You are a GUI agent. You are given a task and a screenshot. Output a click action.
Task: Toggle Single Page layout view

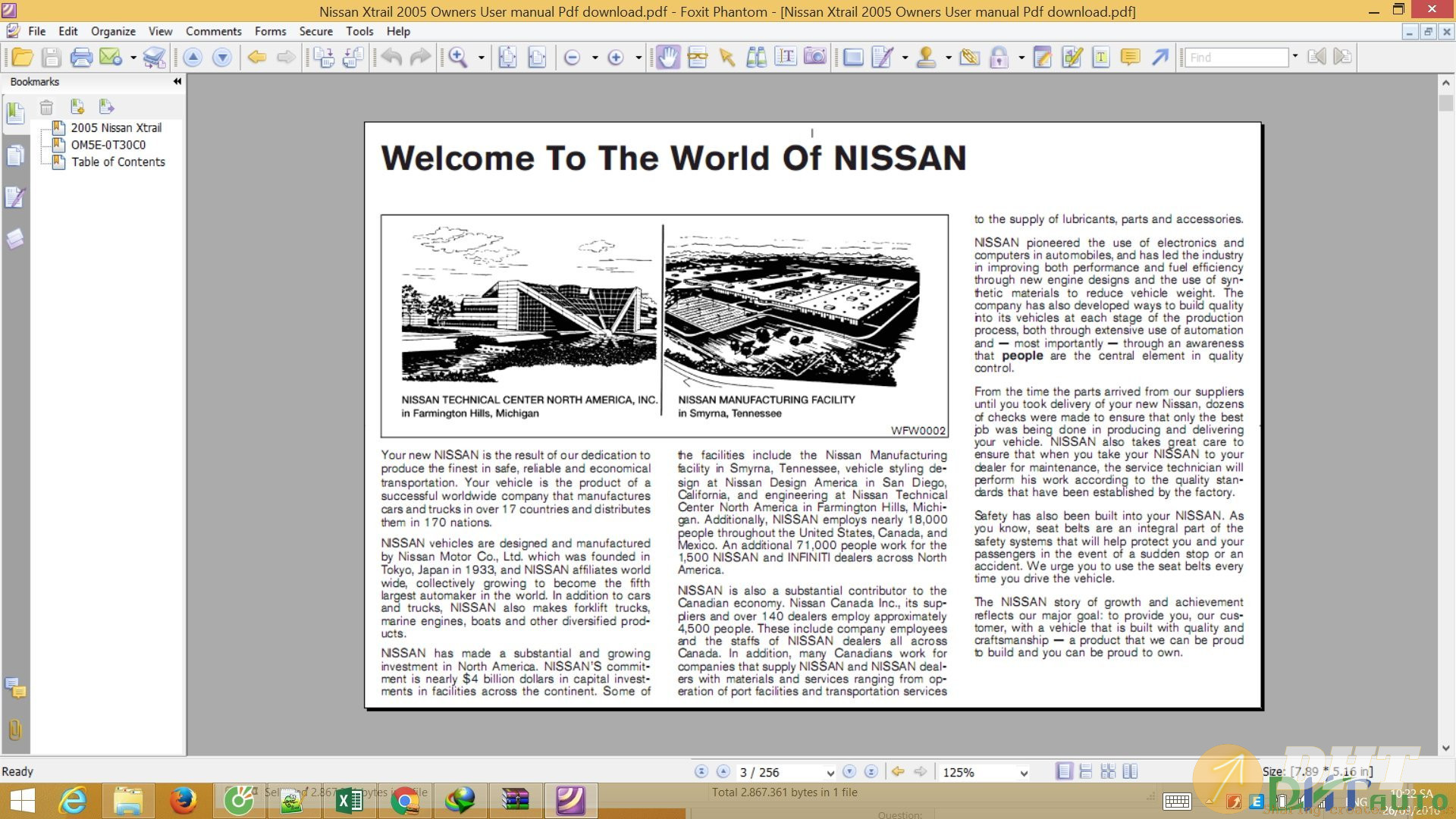coord(1064,771)
